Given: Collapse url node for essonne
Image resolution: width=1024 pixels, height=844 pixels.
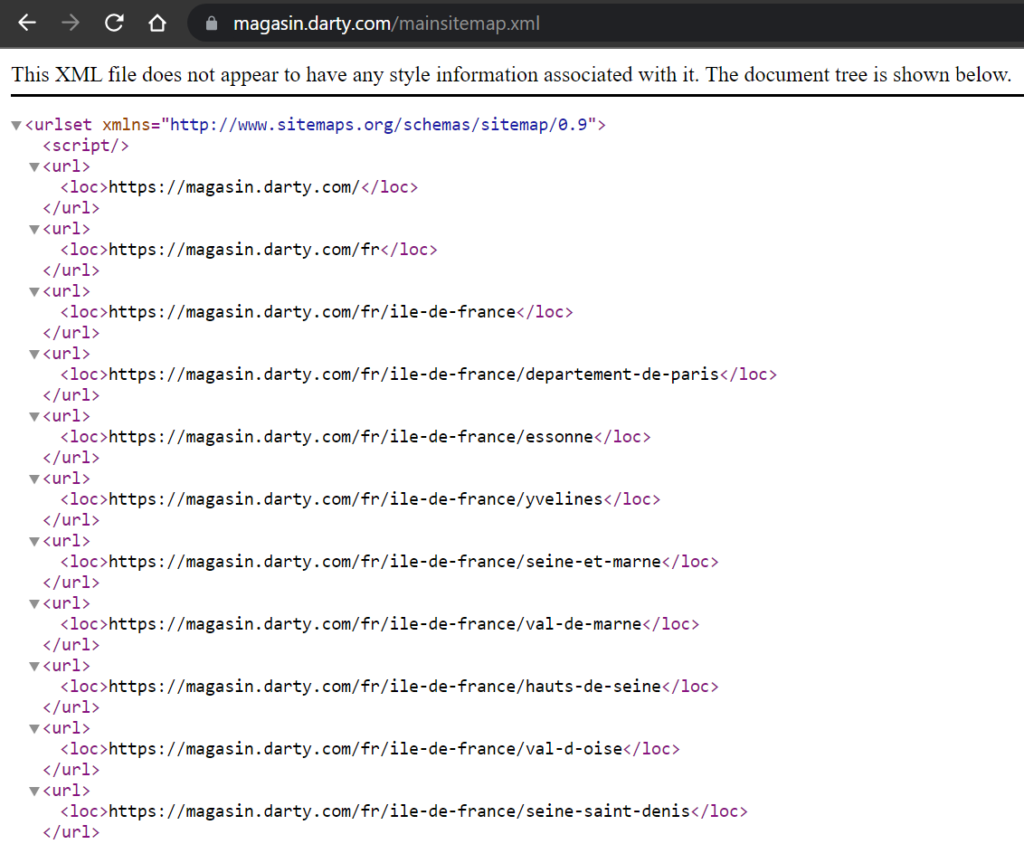Looking at the screenshot, I should click(x=35, y=417).
